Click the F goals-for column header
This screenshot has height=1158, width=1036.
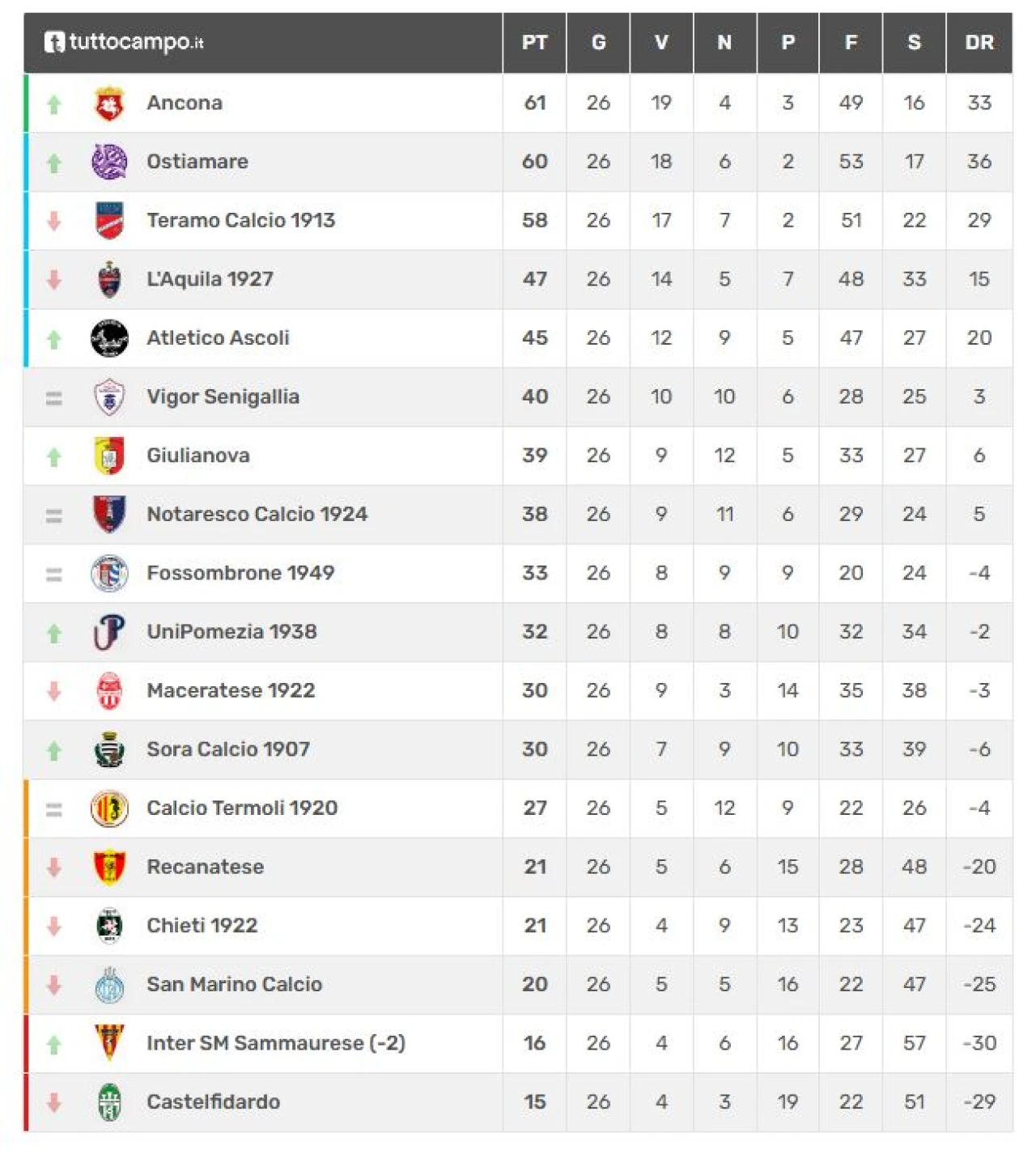tap(851, 43)
